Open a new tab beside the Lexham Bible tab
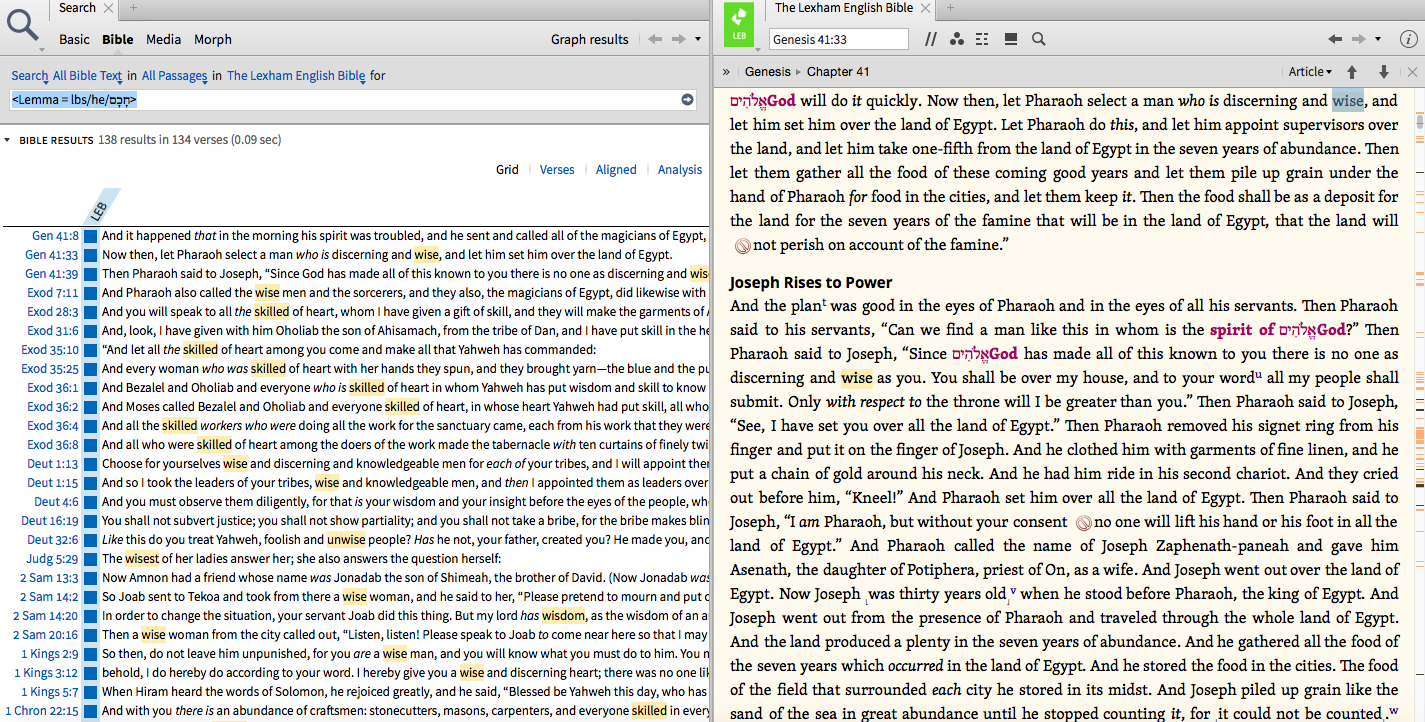1425x722 pixels. pyautogui.click(x=951, y=8)
